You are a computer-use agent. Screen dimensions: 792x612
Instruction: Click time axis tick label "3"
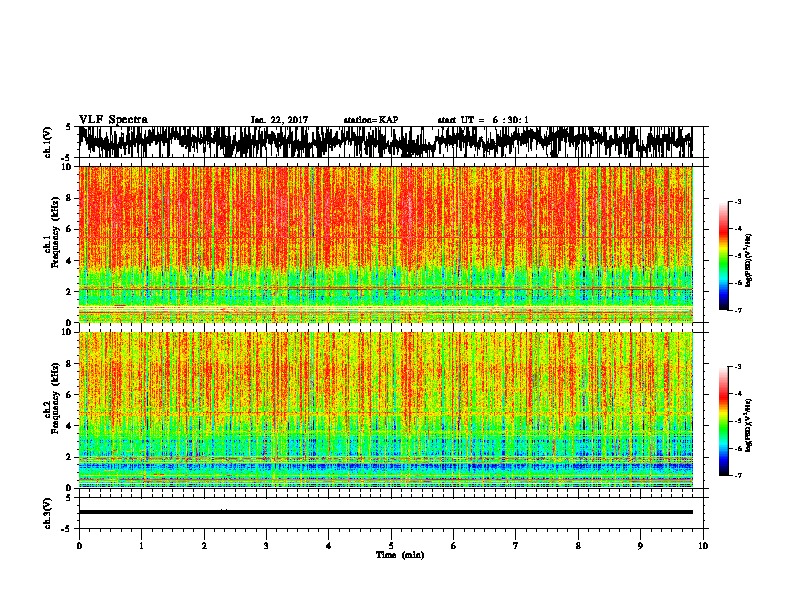[266, 546]
